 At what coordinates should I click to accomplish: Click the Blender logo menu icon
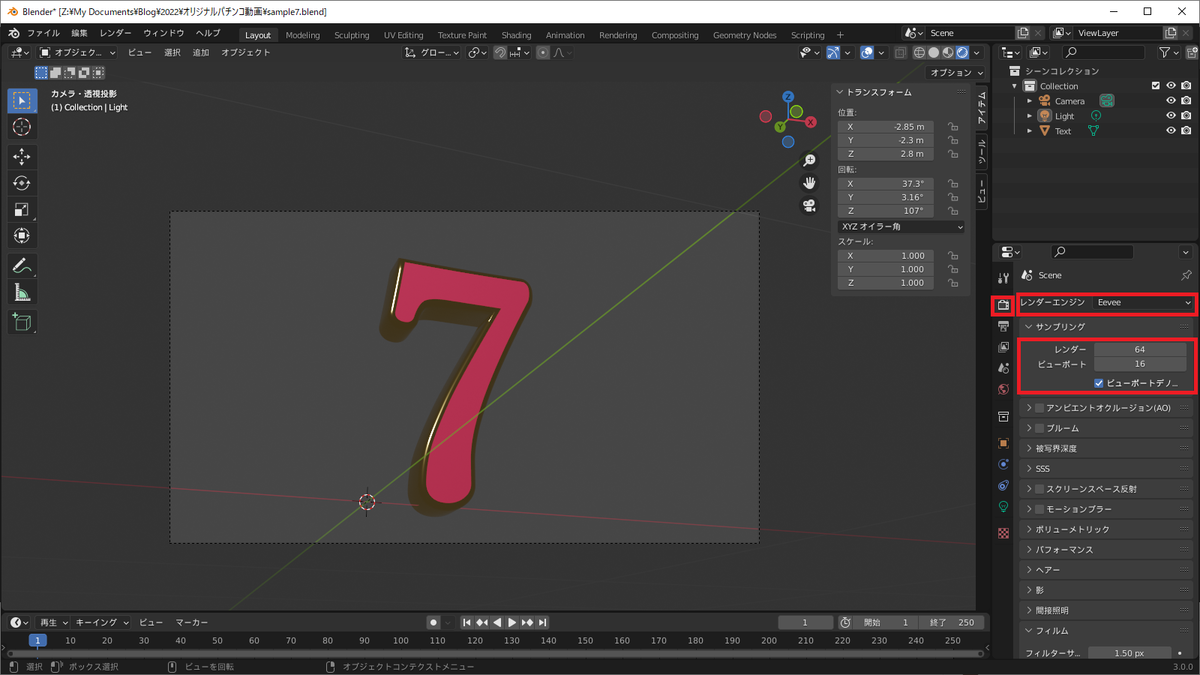pyautogui.click(x=14, y=33)
